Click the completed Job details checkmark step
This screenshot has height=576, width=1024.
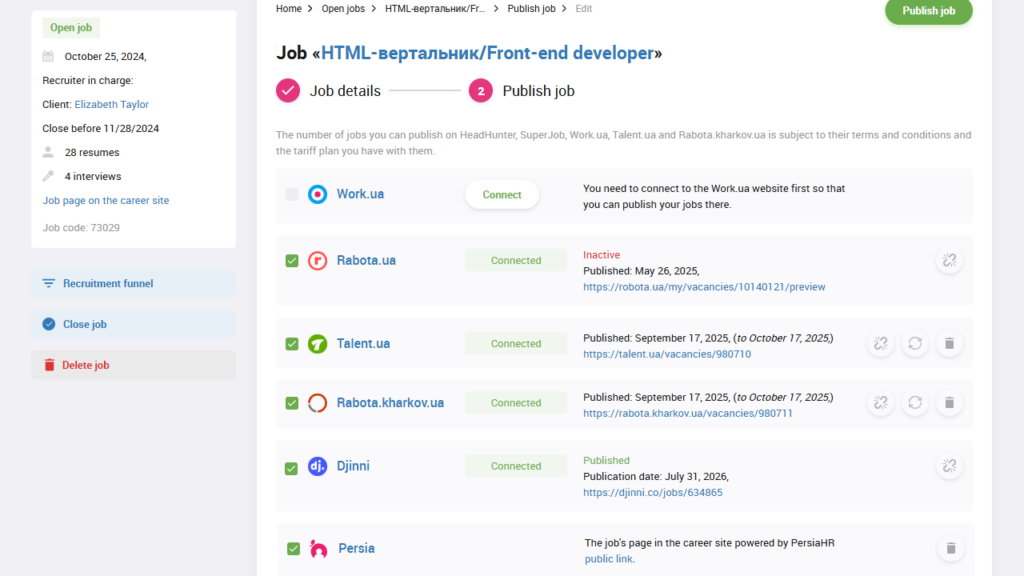288,91
